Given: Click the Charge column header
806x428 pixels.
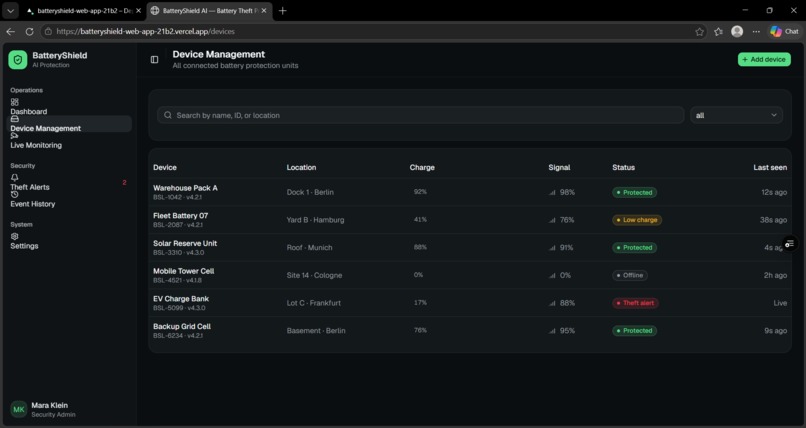Looking at the screenshot, I should click(x=422, y=168).
